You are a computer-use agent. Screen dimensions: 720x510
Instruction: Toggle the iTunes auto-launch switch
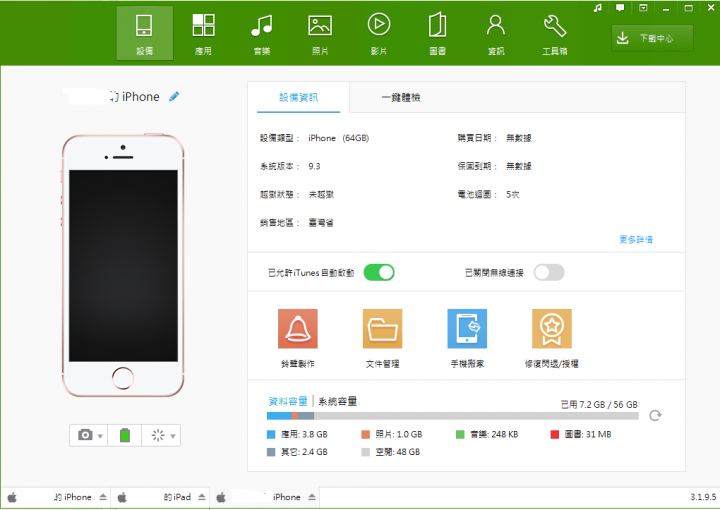pyautogui.click(x=379, y=272)
